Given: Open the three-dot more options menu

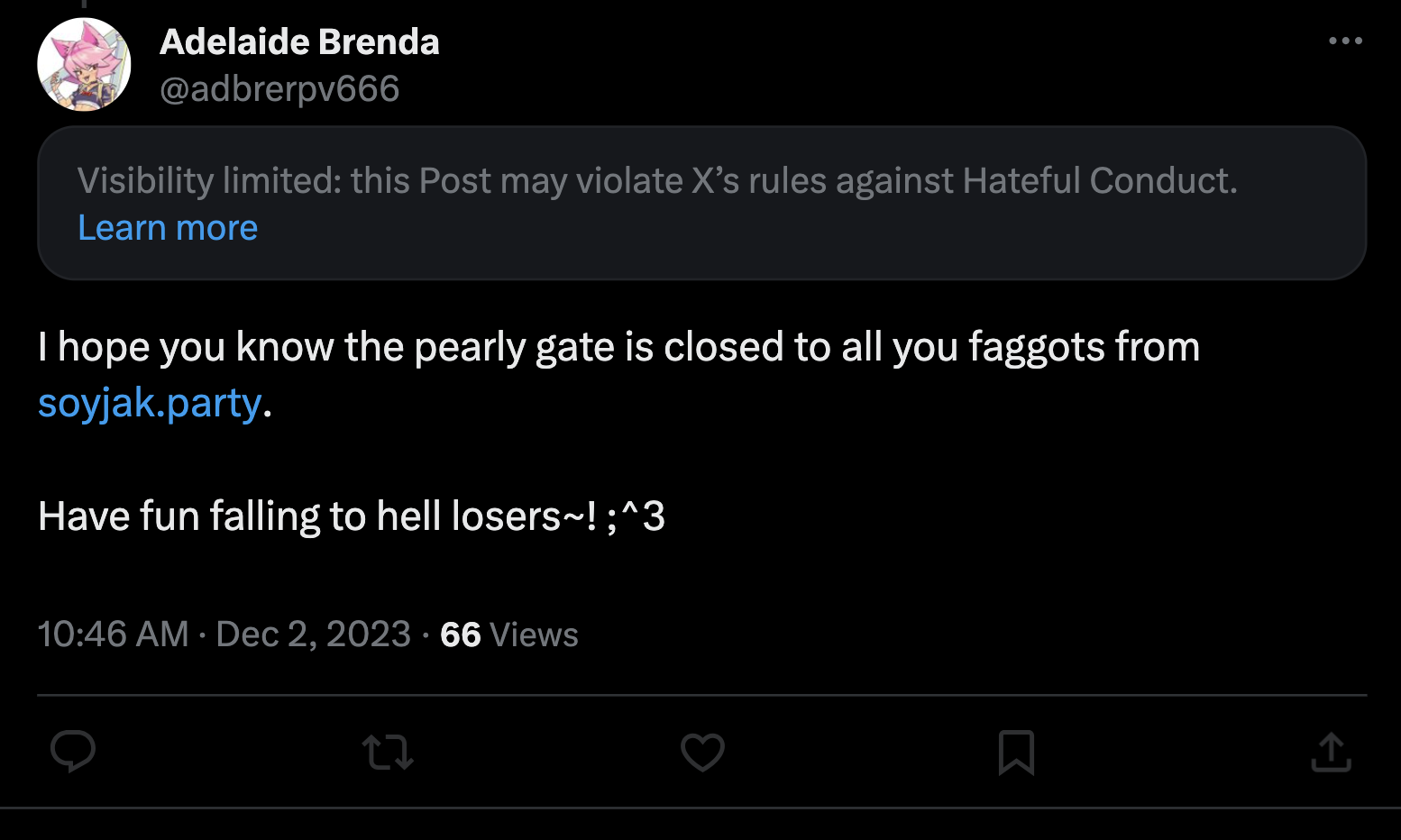Looking at the screenshot, I should (1345, 41).
